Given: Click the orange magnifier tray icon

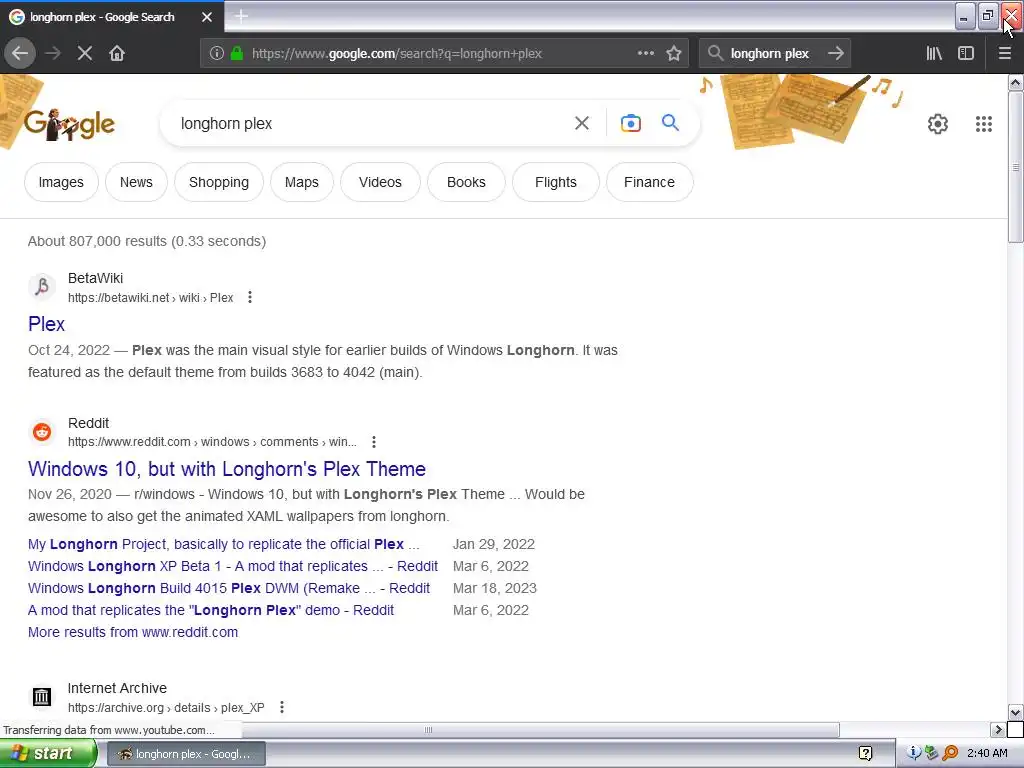Looking at the screenshot, I should [950, 753].
